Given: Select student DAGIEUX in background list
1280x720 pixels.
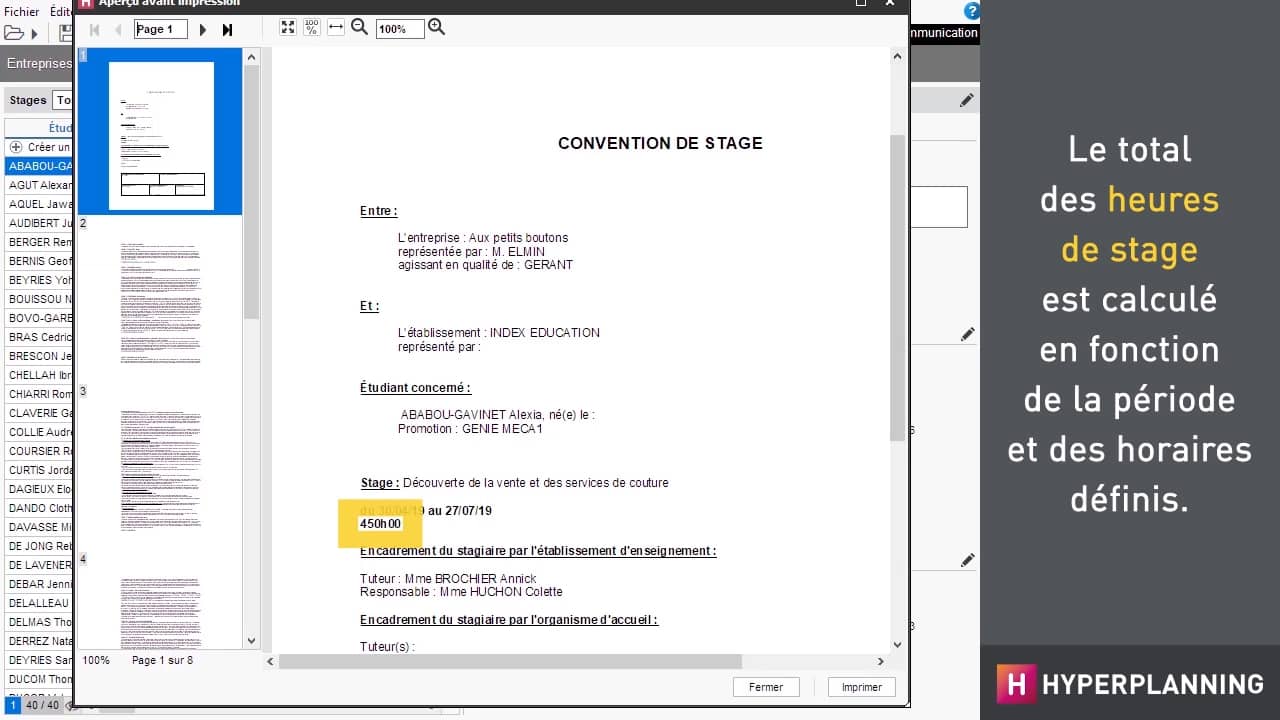Looking at the screenshot, I should (39, 489).
